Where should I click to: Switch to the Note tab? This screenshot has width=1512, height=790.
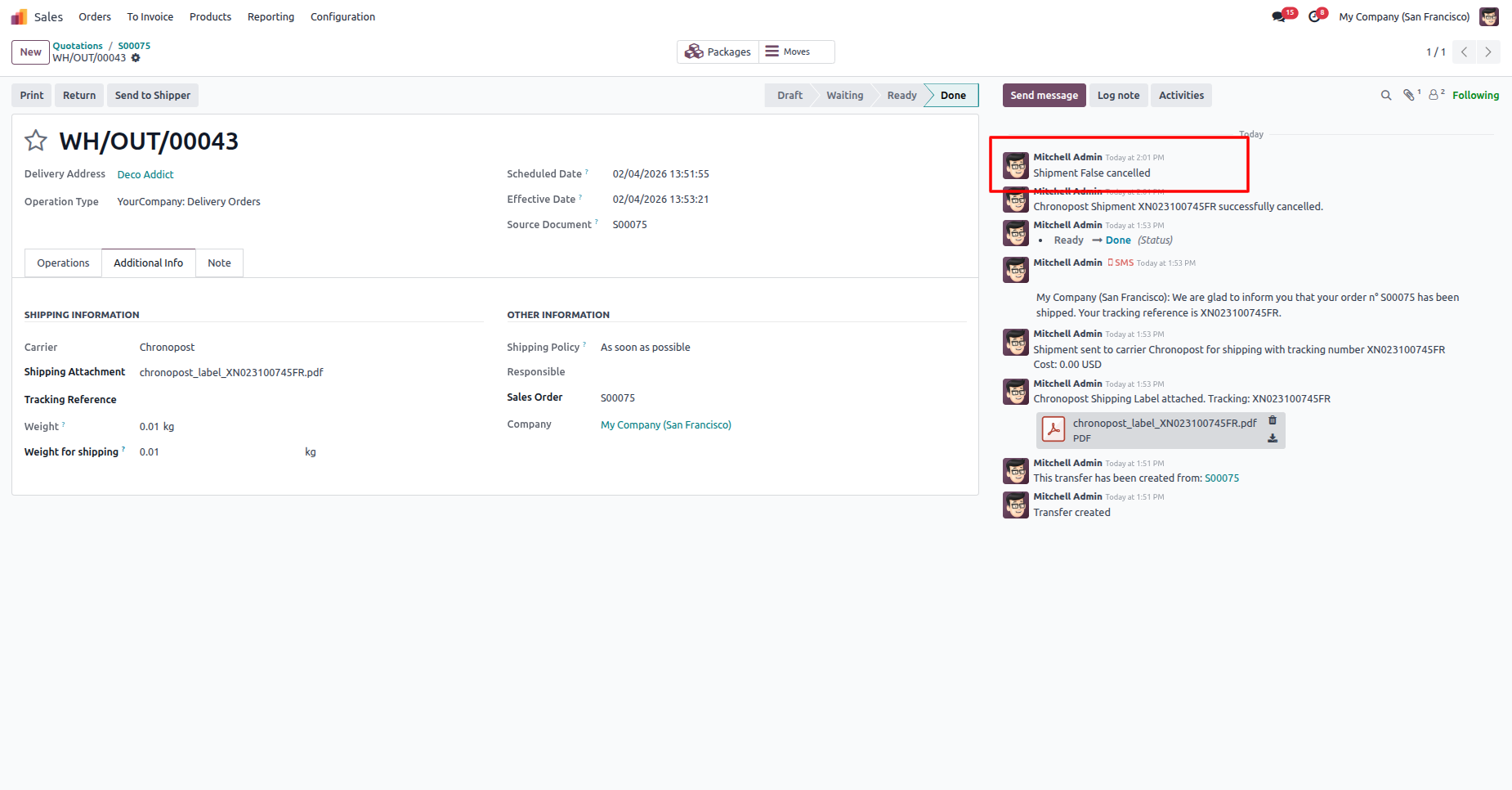tap(219, 263)
